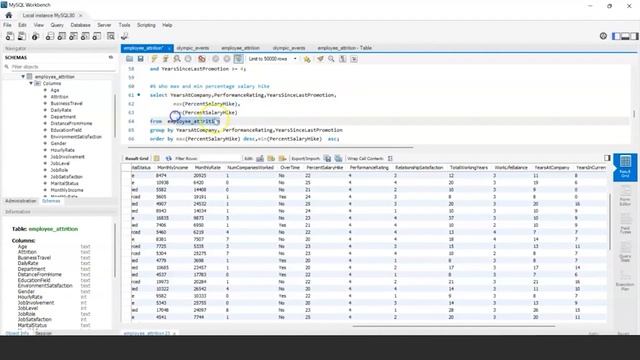The height and width of the screenshot is (360, 640).
Task: Save the script with the floppy icon
Action: (x=140, y=59)
